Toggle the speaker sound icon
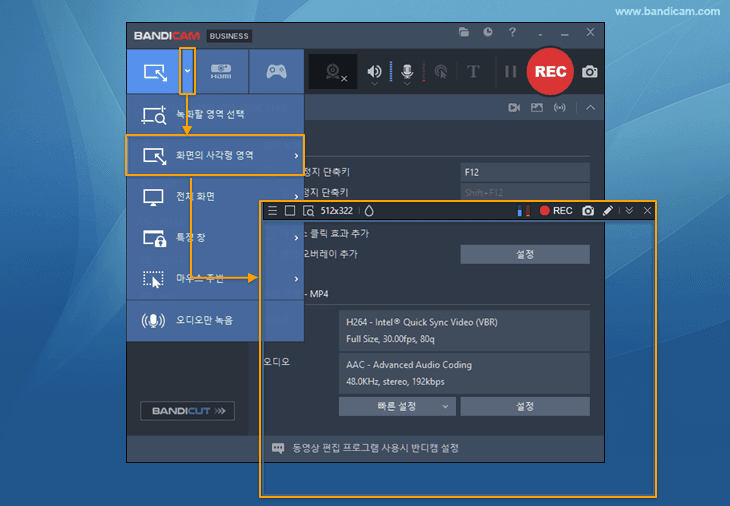Image resolution: width=730 pixels, height=506 pixels. coord(374,71)
